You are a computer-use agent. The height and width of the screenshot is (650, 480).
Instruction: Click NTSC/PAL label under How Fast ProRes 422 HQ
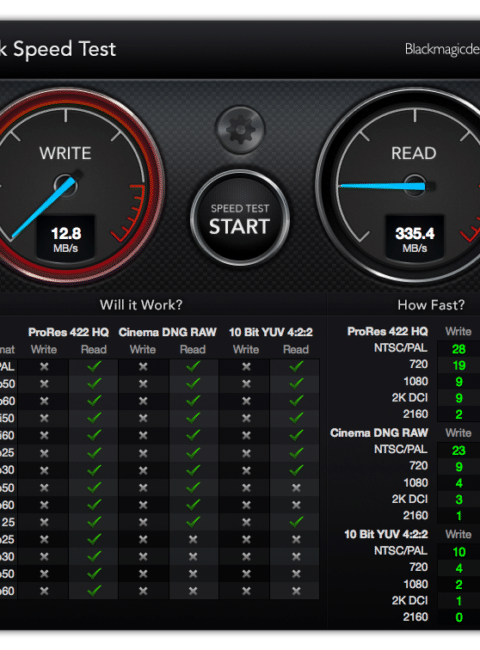pos(400,348)
